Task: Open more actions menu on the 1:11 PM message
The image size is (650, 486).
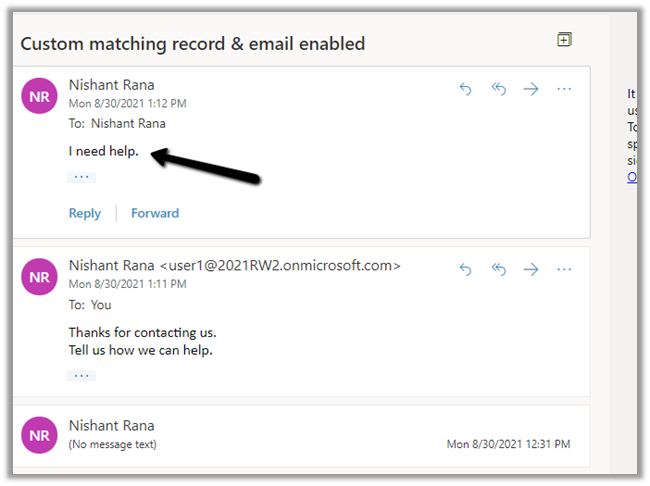Action: click(564, 269)
